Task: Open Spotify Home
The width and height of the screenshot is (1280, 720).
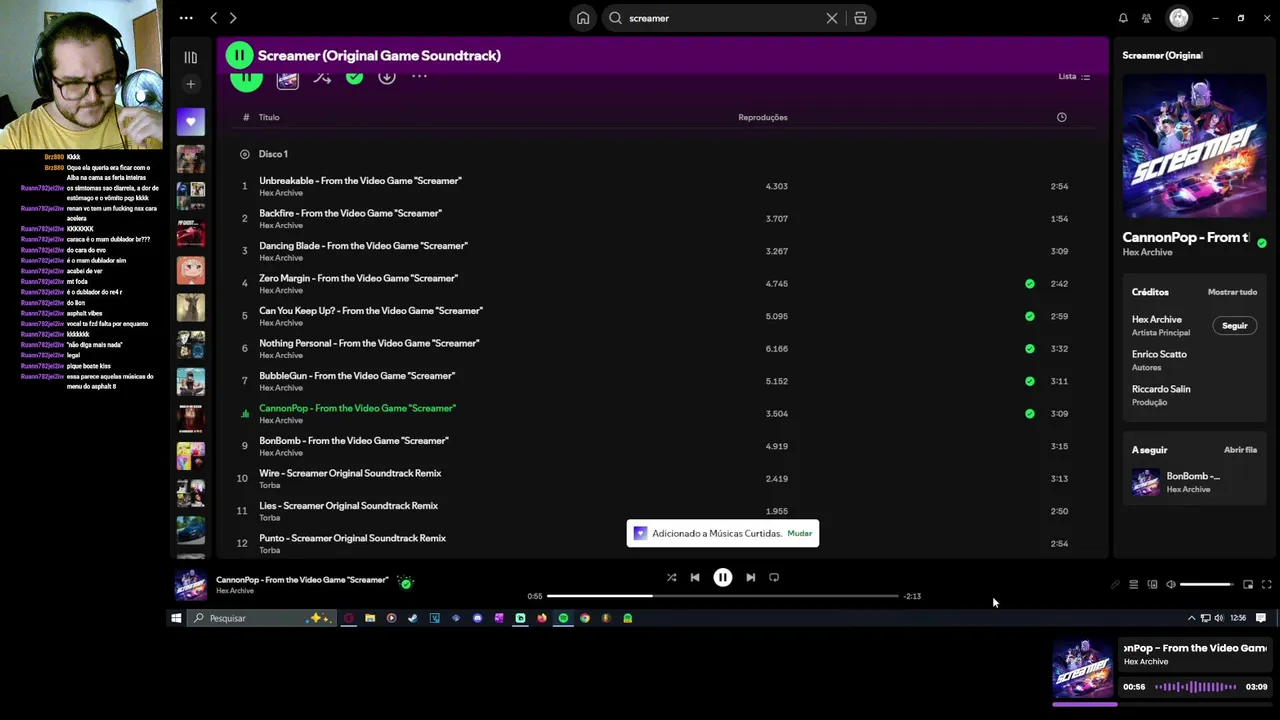Action: tap(583, 18)
